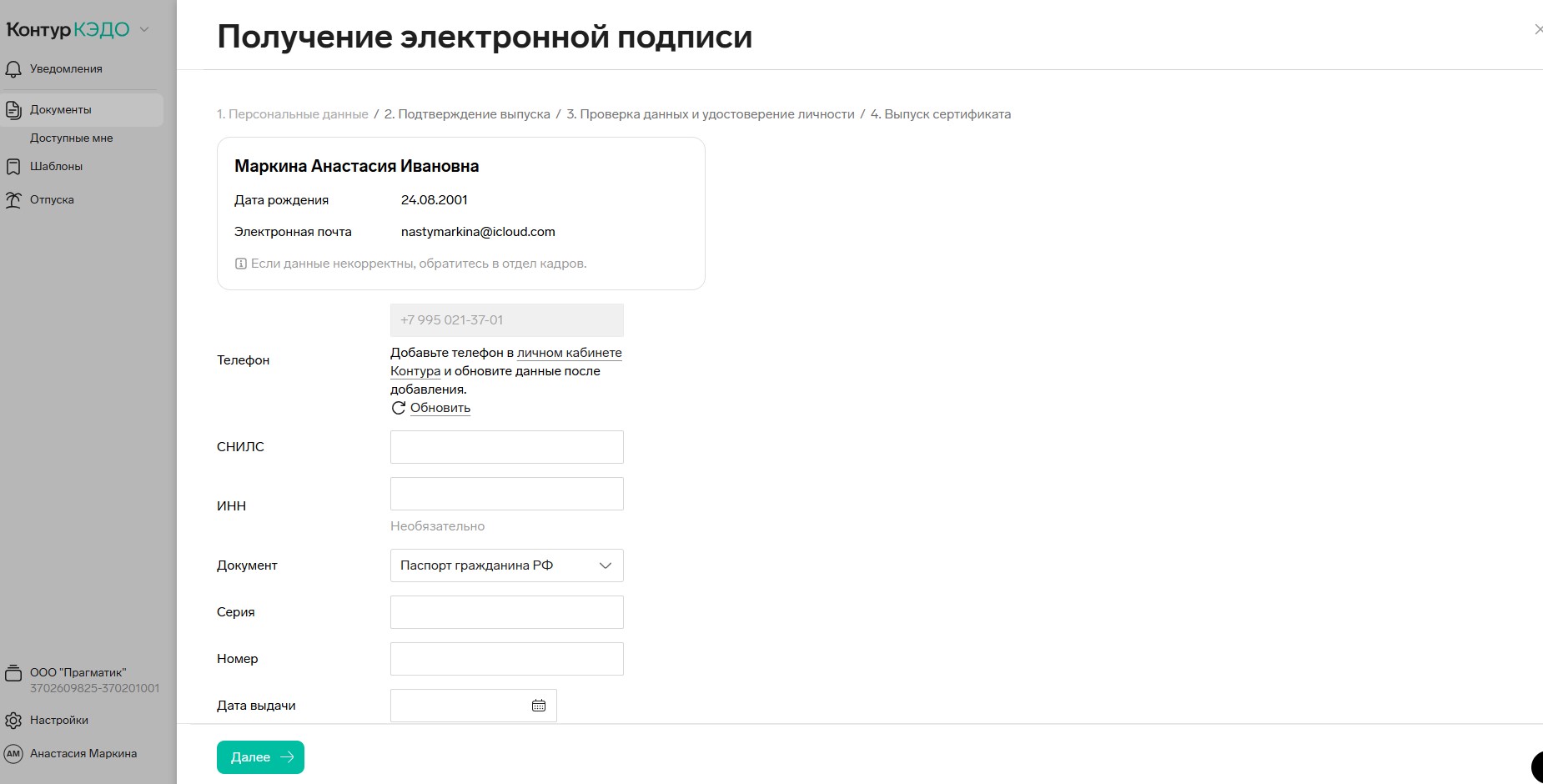Viewport: 1543px width, 784px height.
Task: Open the Доступные мне menu item
Action: 71,138
